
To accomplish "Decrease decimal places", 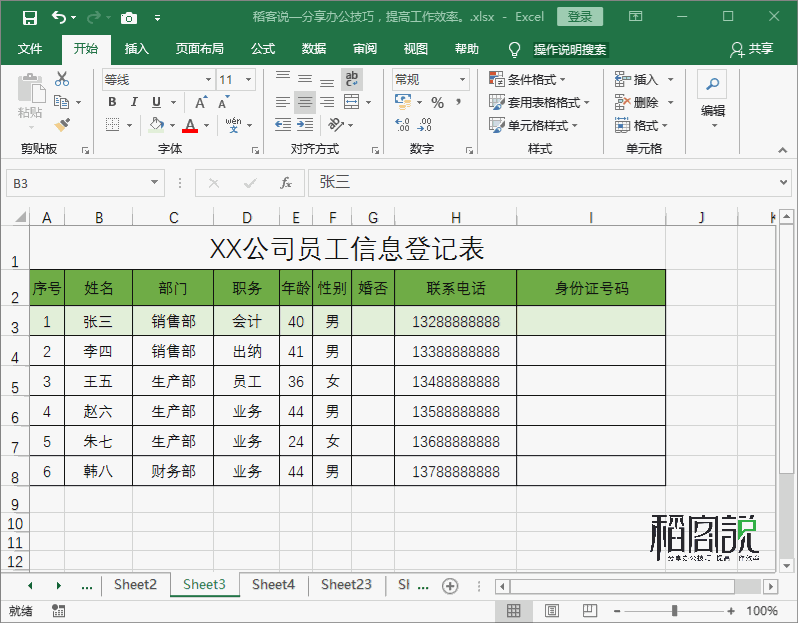I will coord(424,125).
